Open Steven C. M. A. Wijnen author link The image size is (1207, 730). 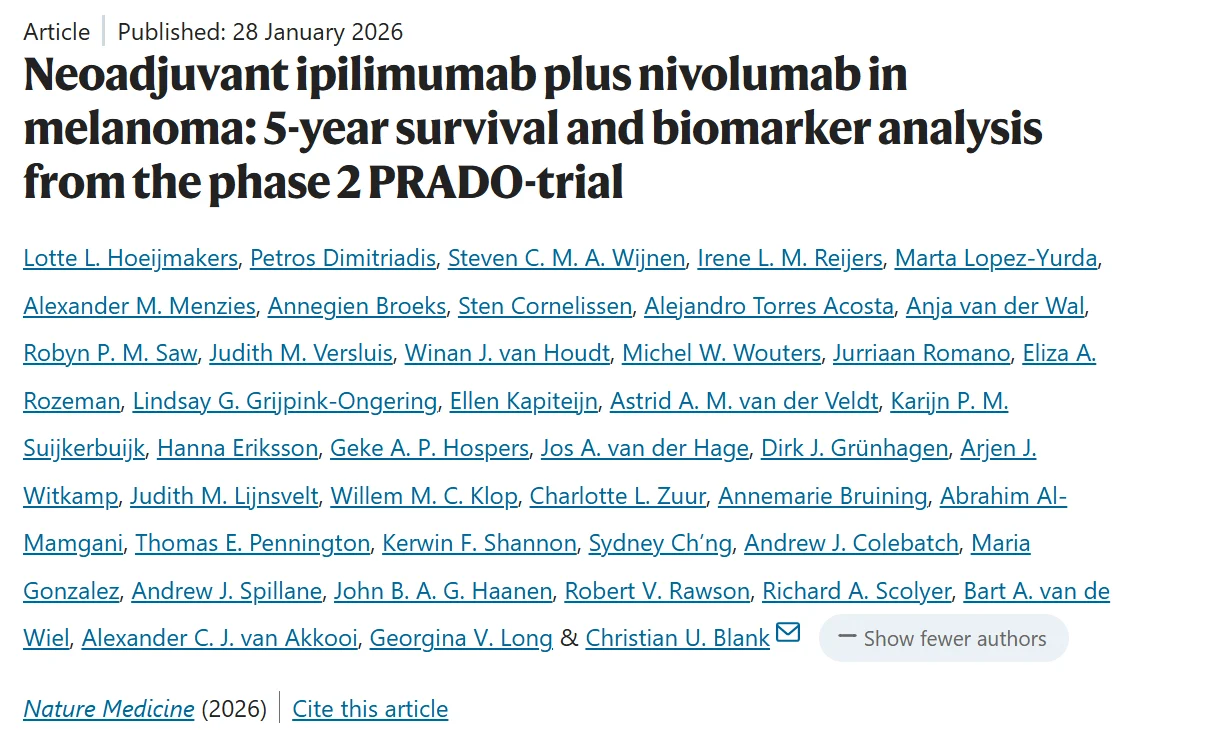click(x=566, y=258)
